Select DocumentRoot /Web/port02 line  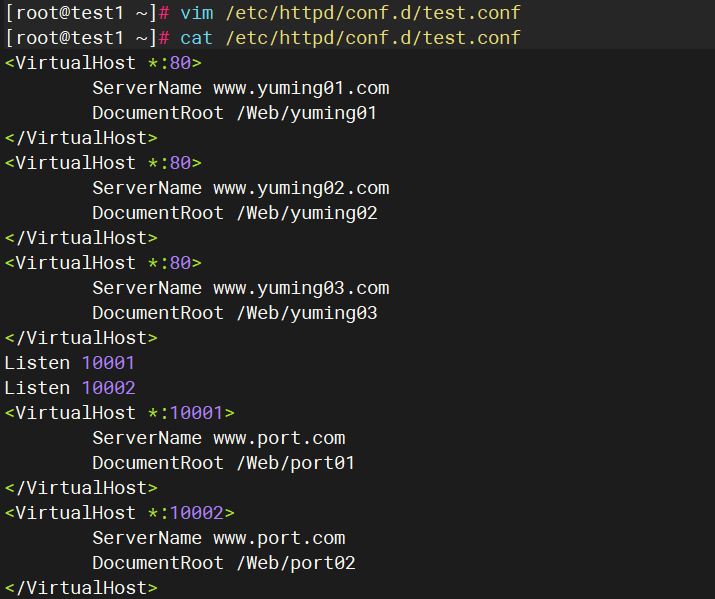pyautogui.click(x=224, y=563)
